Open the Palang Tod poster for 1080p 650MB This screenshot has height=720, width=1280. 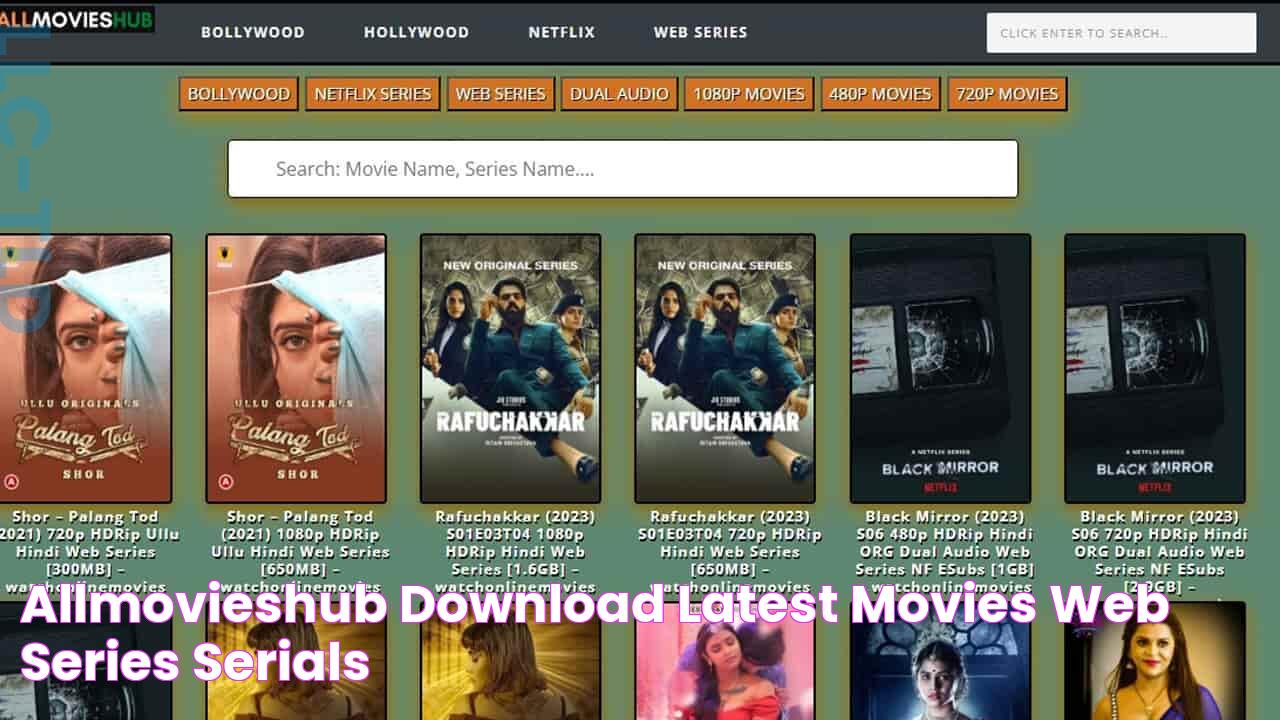point(296,368)
